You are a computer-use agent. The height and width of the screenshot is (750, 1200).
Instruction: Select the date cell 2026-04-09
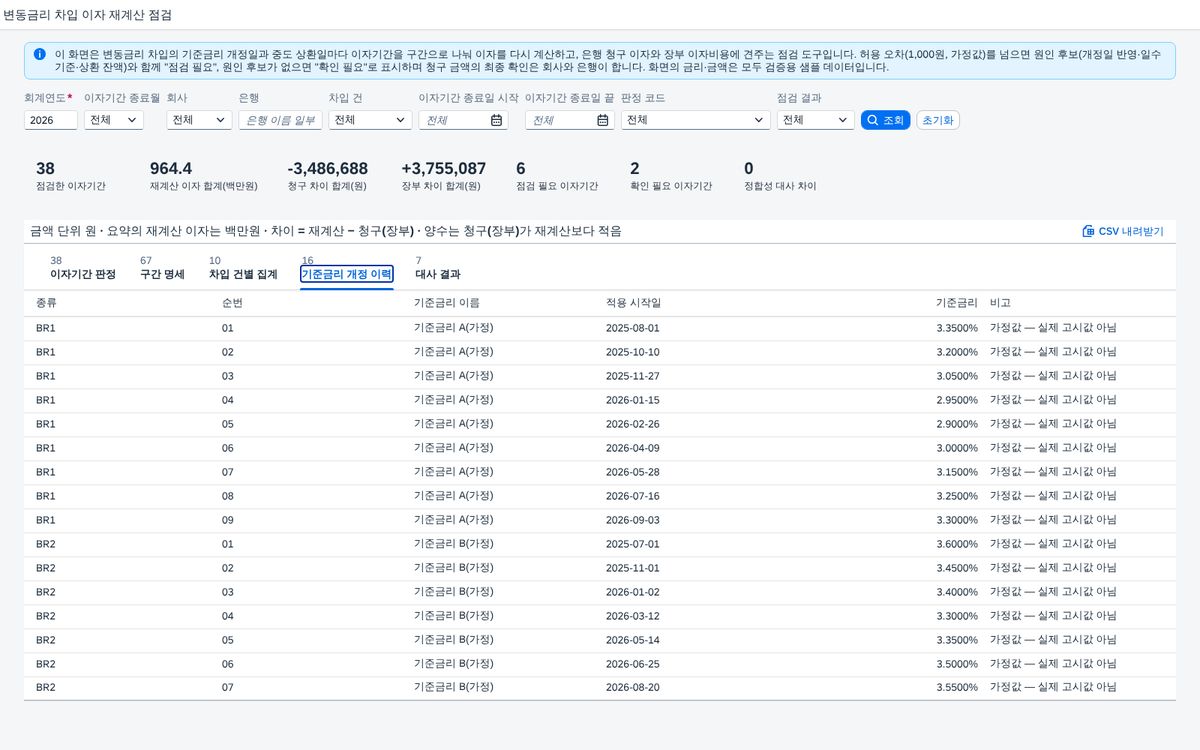(x=633, y=448)
